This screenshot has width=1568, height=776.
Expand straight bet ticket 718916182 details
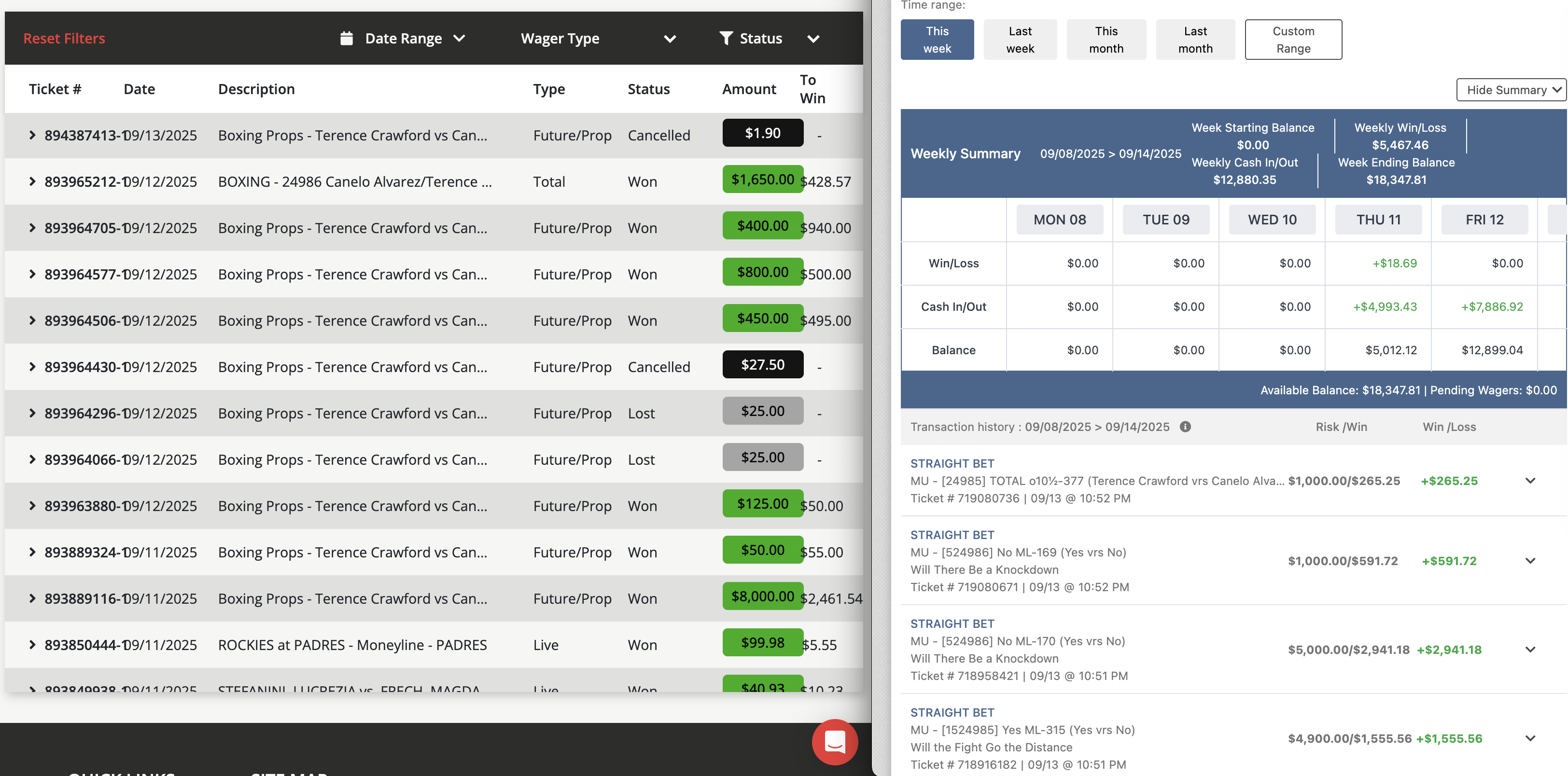(1530, 738)
